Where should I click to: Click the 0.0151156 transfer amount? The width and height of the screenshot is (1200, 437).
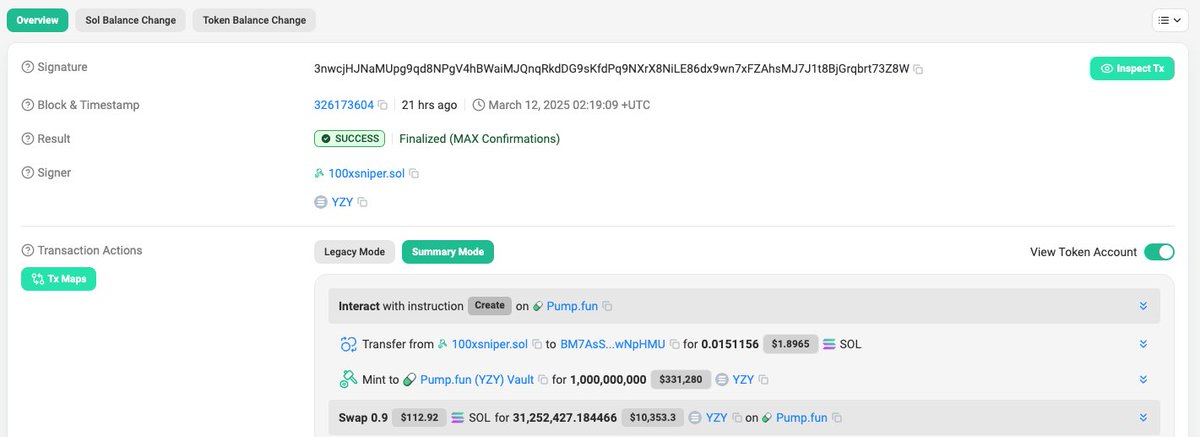(x=729, y=344)
